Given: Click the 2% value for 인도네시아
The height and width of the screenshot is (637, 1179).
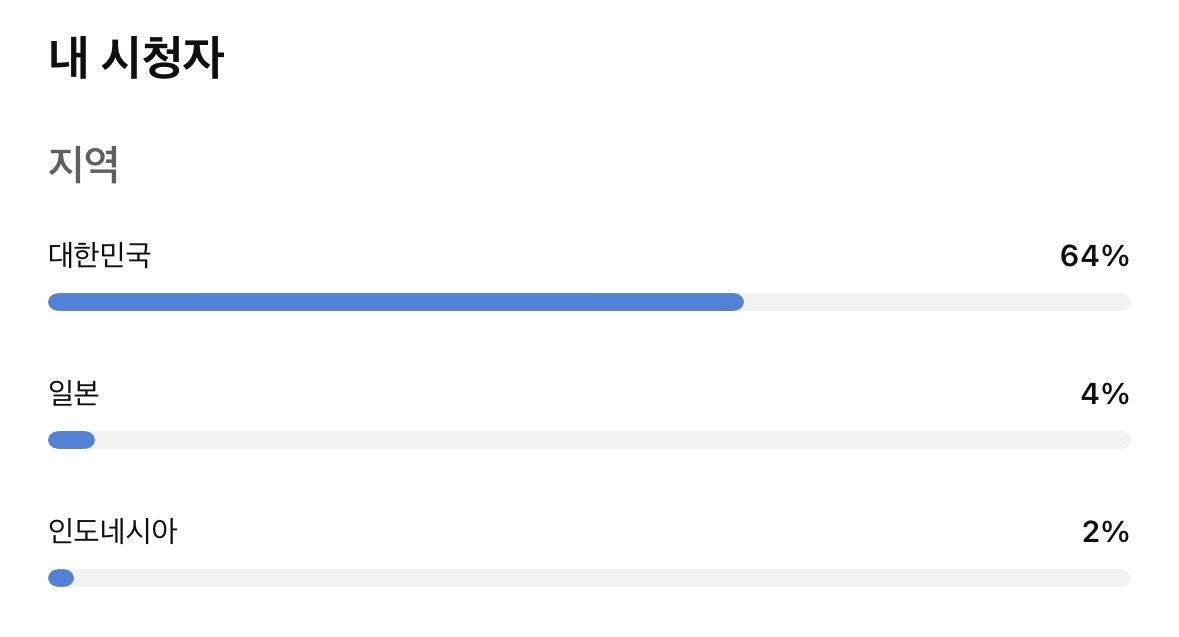Looking at the screenshot, I should [x=1105, y=533].
